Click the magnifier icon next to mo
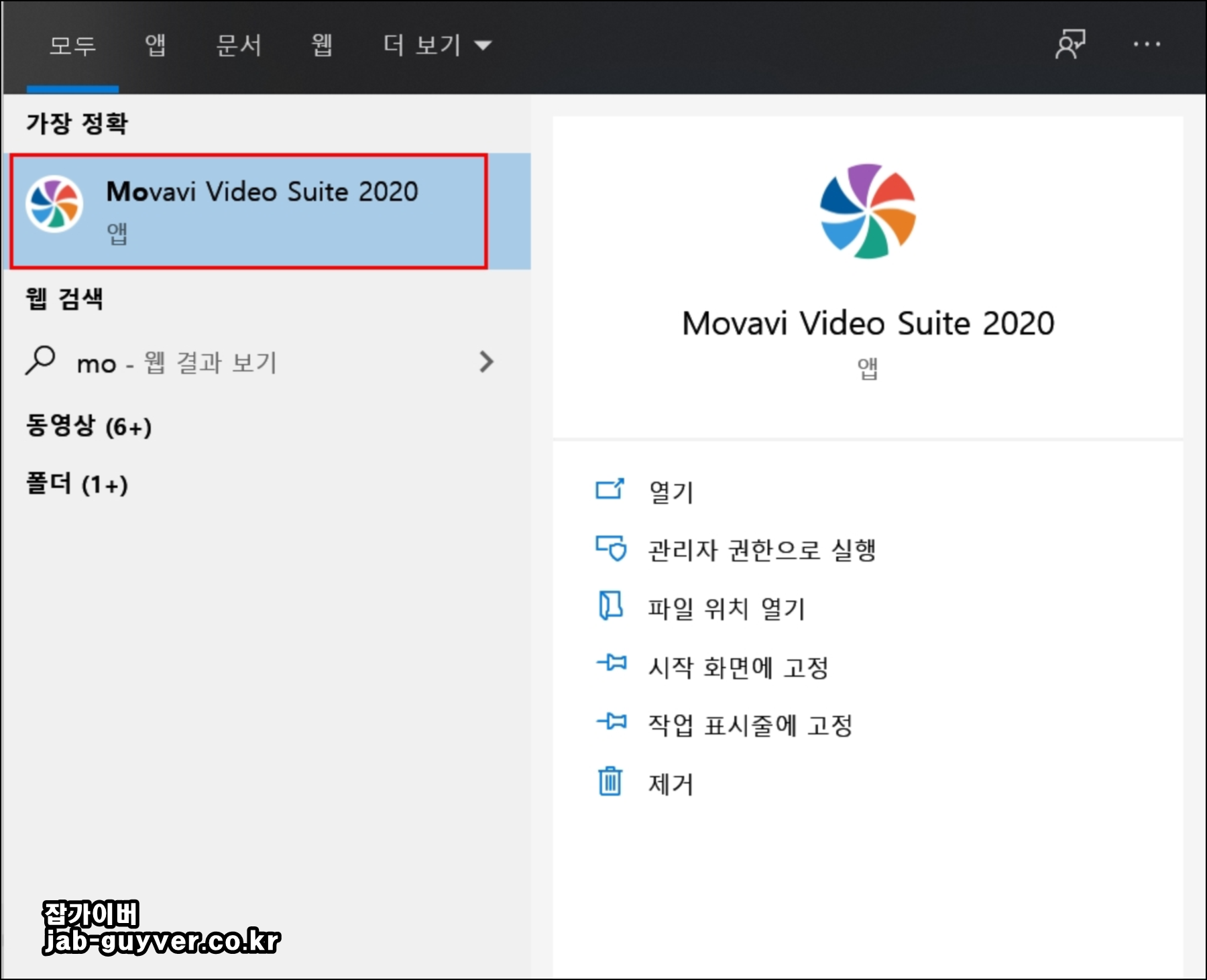1207x980 pixels. click(x=40, y=361)
